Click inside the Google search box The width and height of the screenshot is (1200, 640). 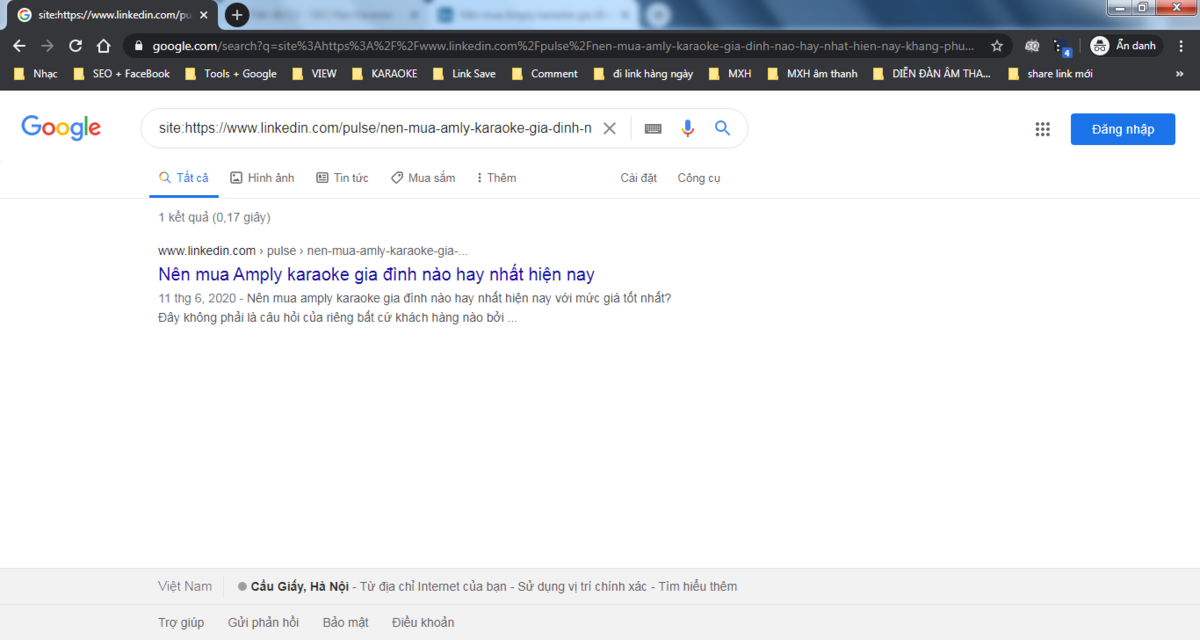[375, 129]
